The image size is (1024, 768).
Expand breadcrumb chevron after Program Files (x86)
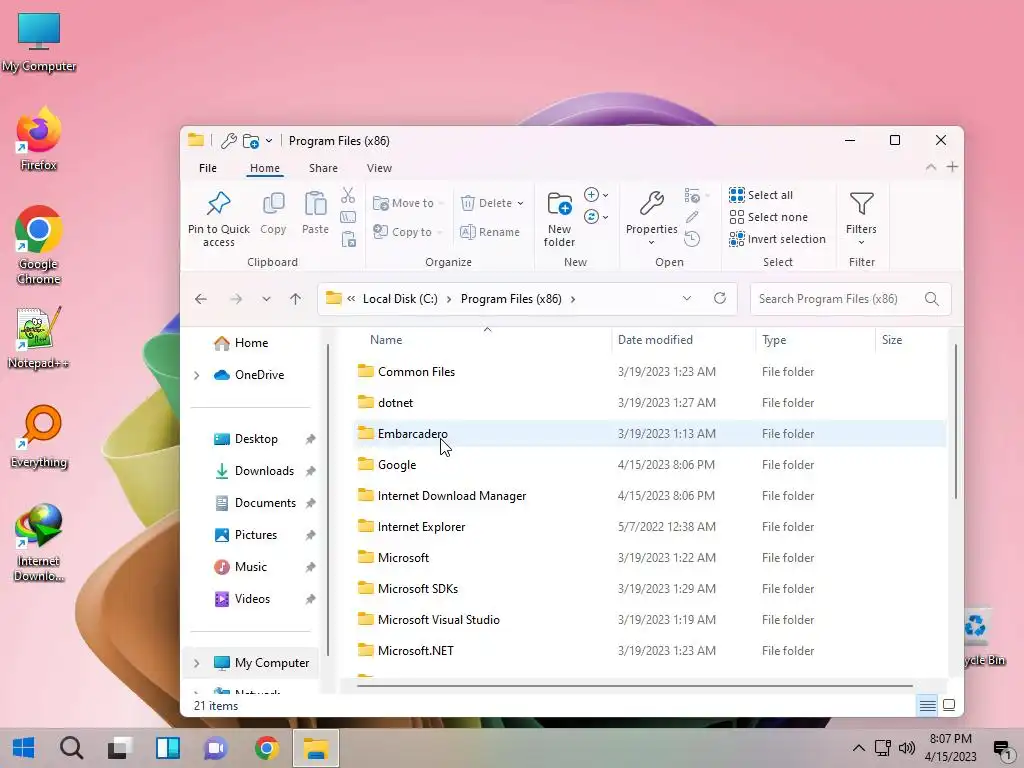(x=573, y=299)
